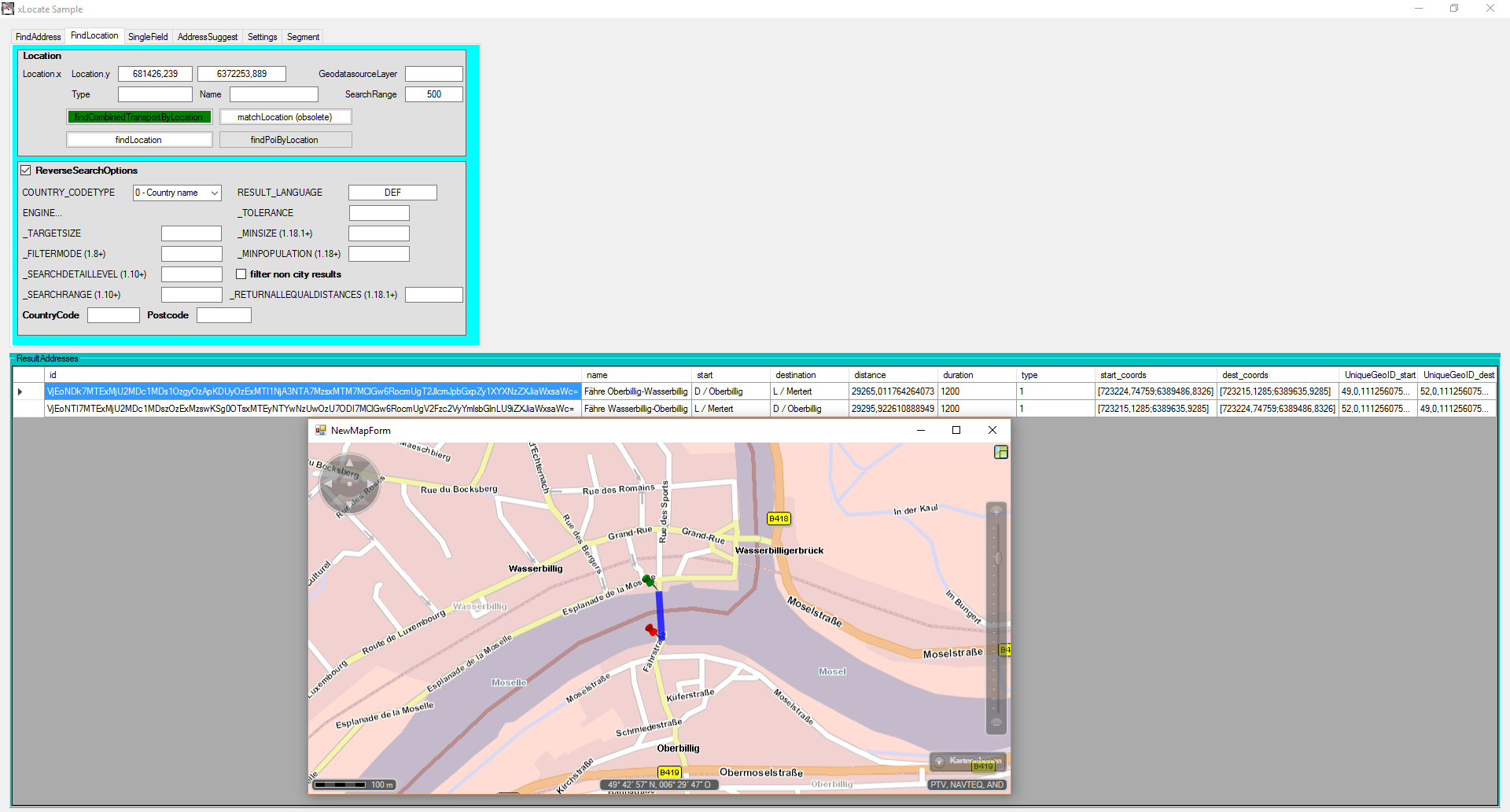Enable filter non city results checkbox

point(241,274)
